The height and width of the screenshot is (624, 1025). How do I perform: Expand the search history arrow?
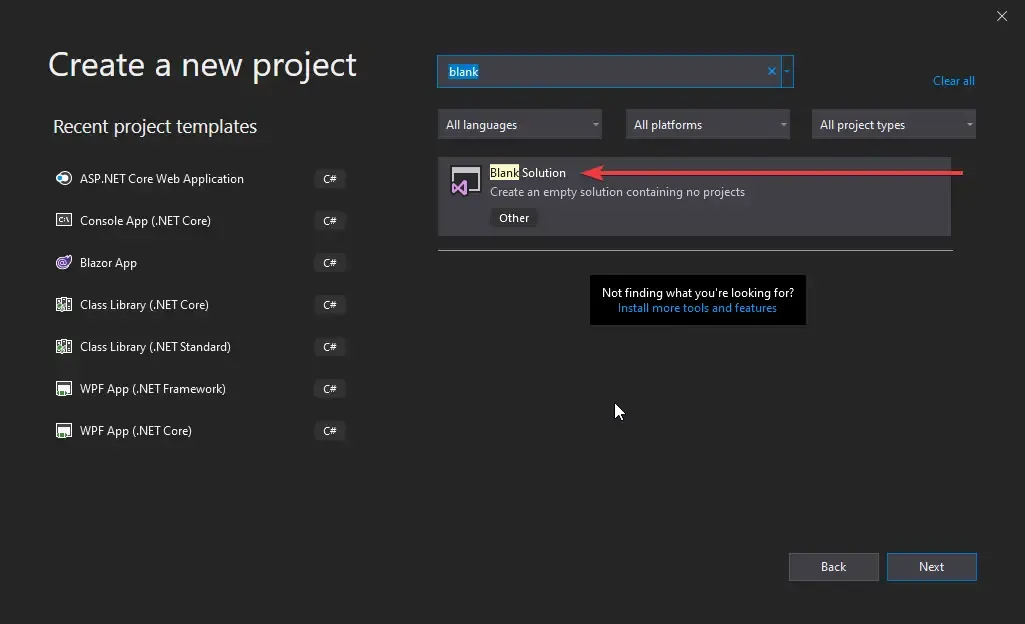pos(787,71)
